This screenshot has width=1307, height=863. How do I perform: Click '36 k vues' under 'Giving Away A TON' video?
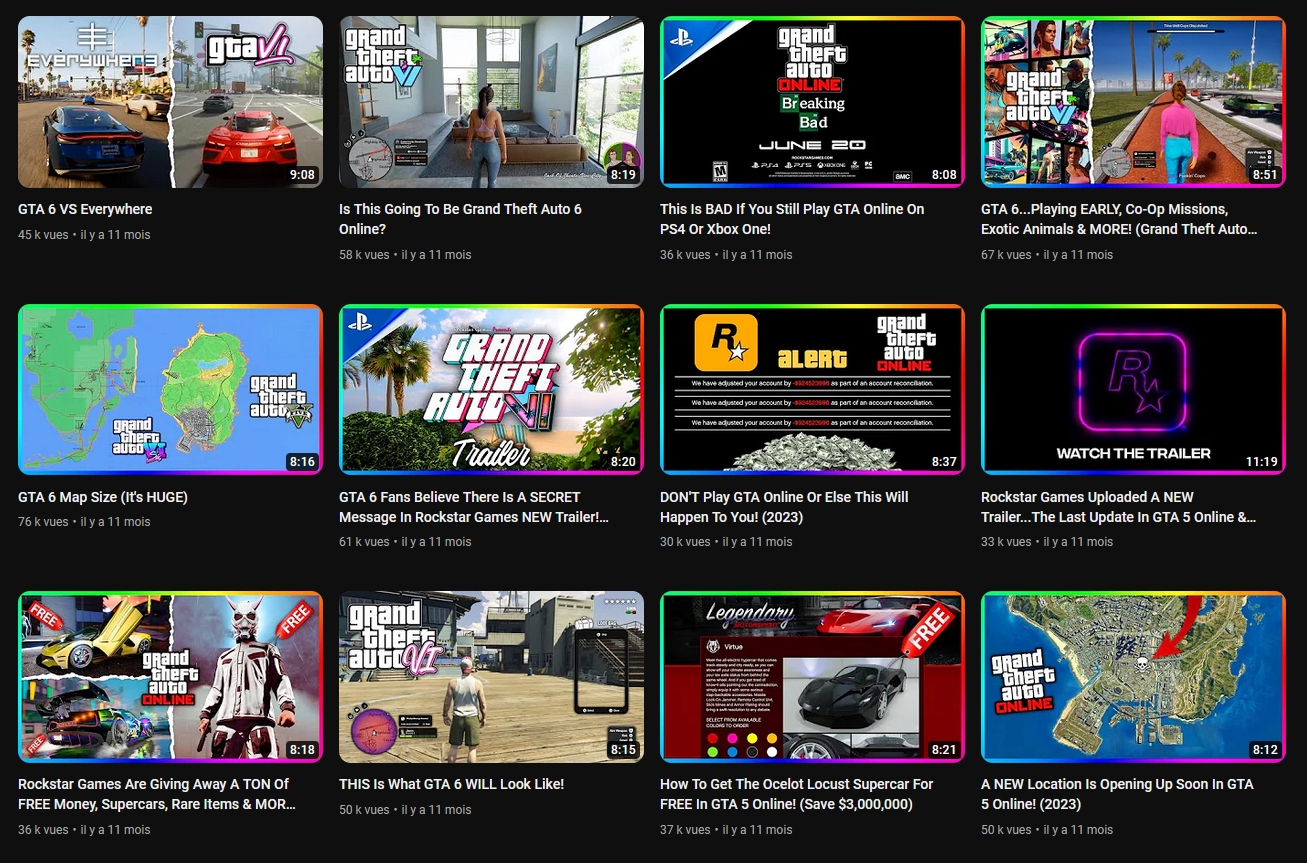44,830
